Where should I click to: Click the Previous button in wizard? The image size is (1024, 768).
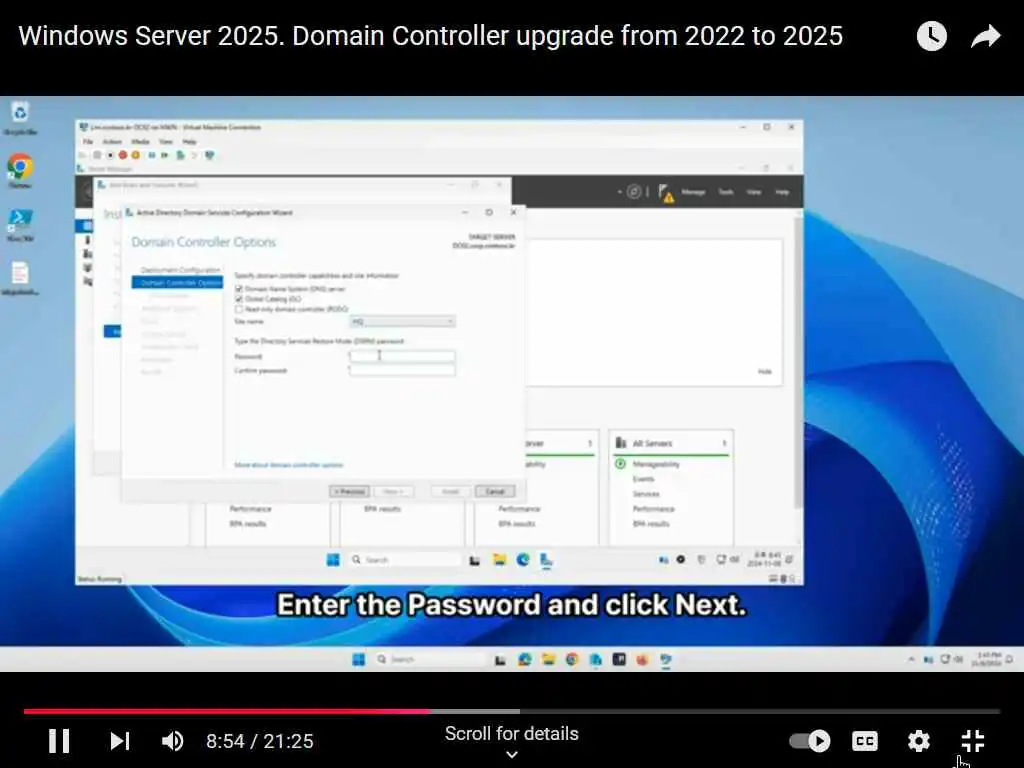[349, 491]
